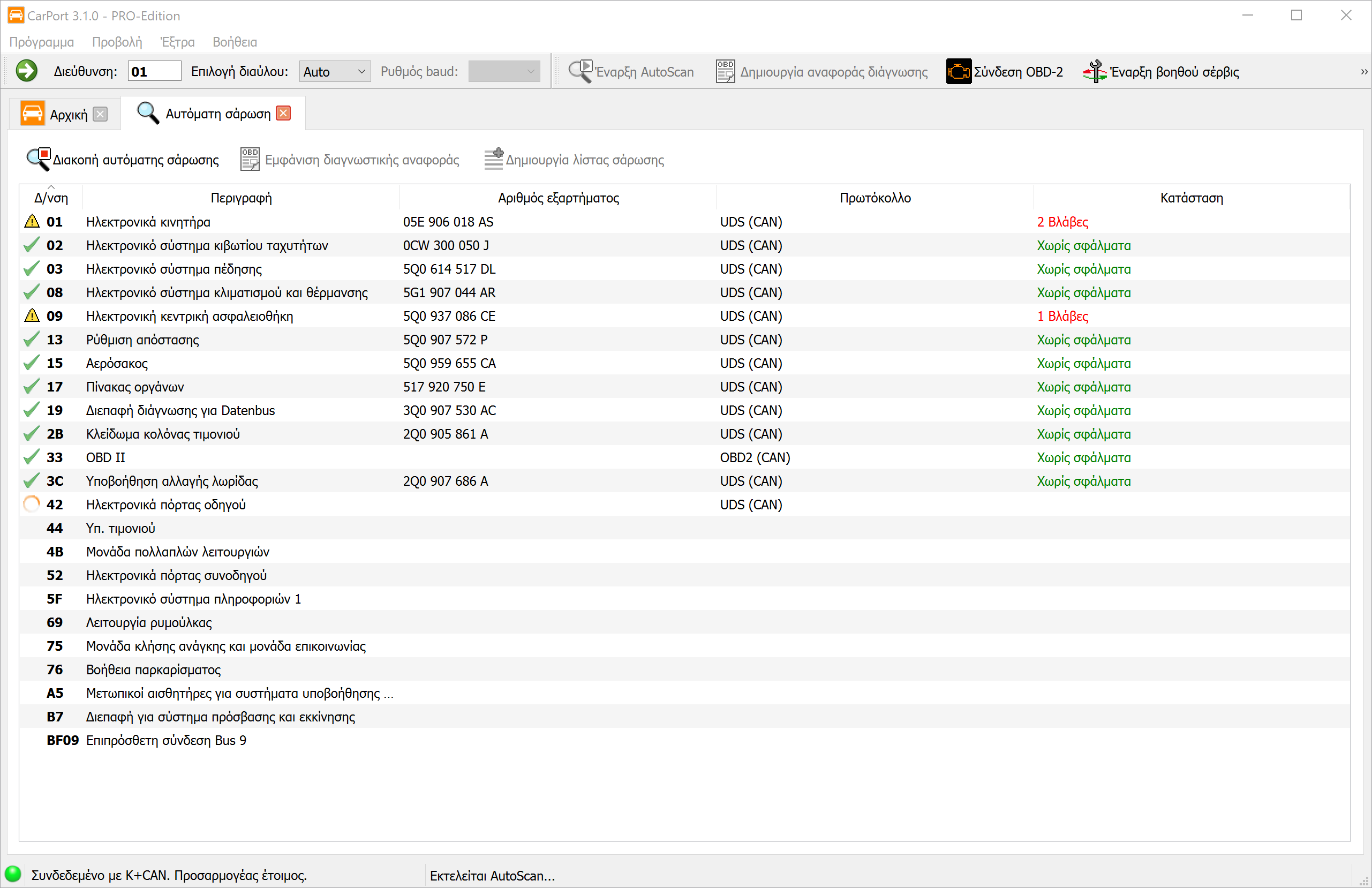
Task: Open the channel selection Auto dropdown
Action: click(334, 72)
